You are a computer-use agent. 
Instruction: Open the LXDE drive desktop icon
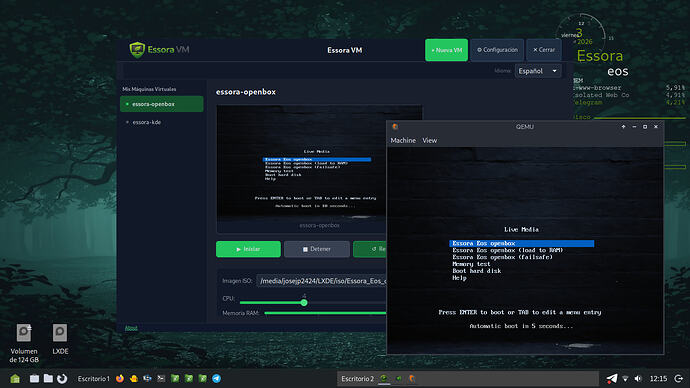pos(60,339)
